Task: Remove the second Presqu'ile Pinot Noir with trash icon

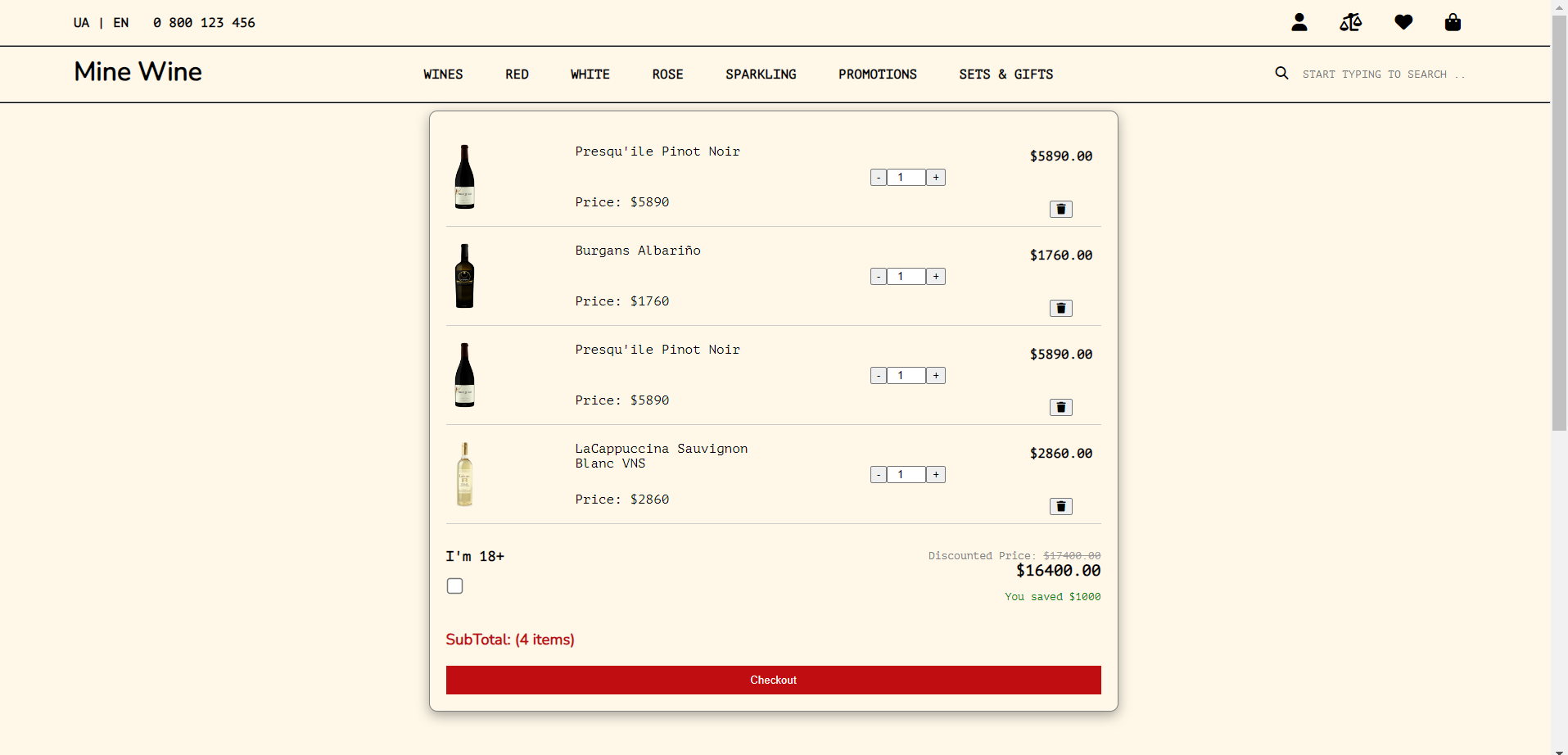Action: click(x=1060, y=407)
